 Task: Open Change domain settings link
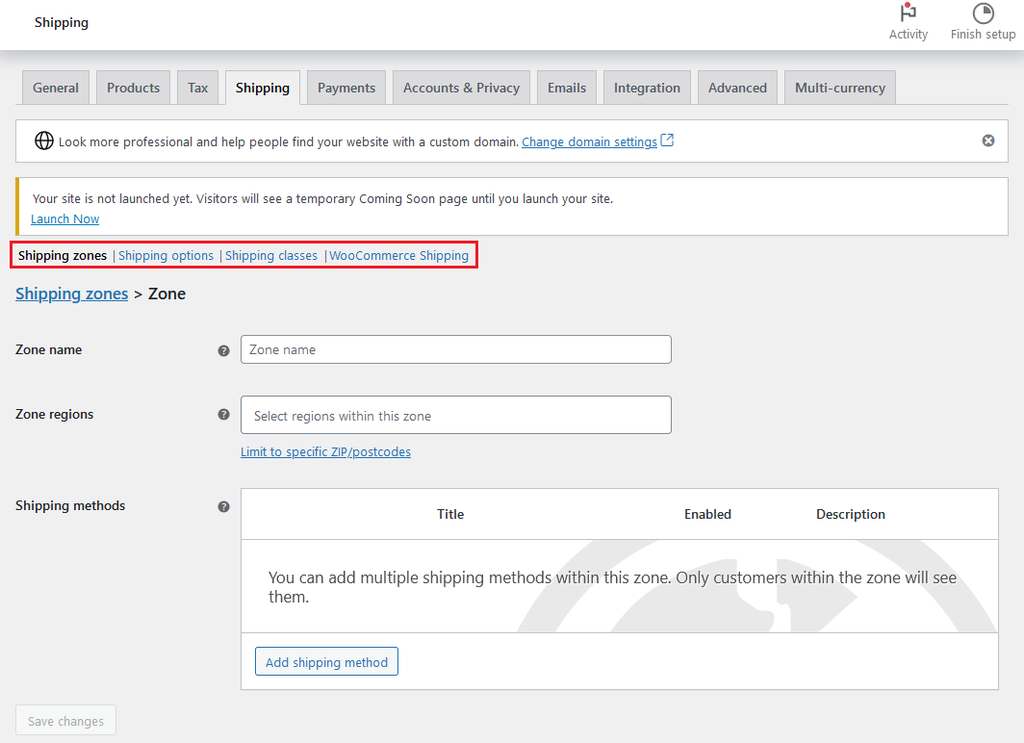589,142
